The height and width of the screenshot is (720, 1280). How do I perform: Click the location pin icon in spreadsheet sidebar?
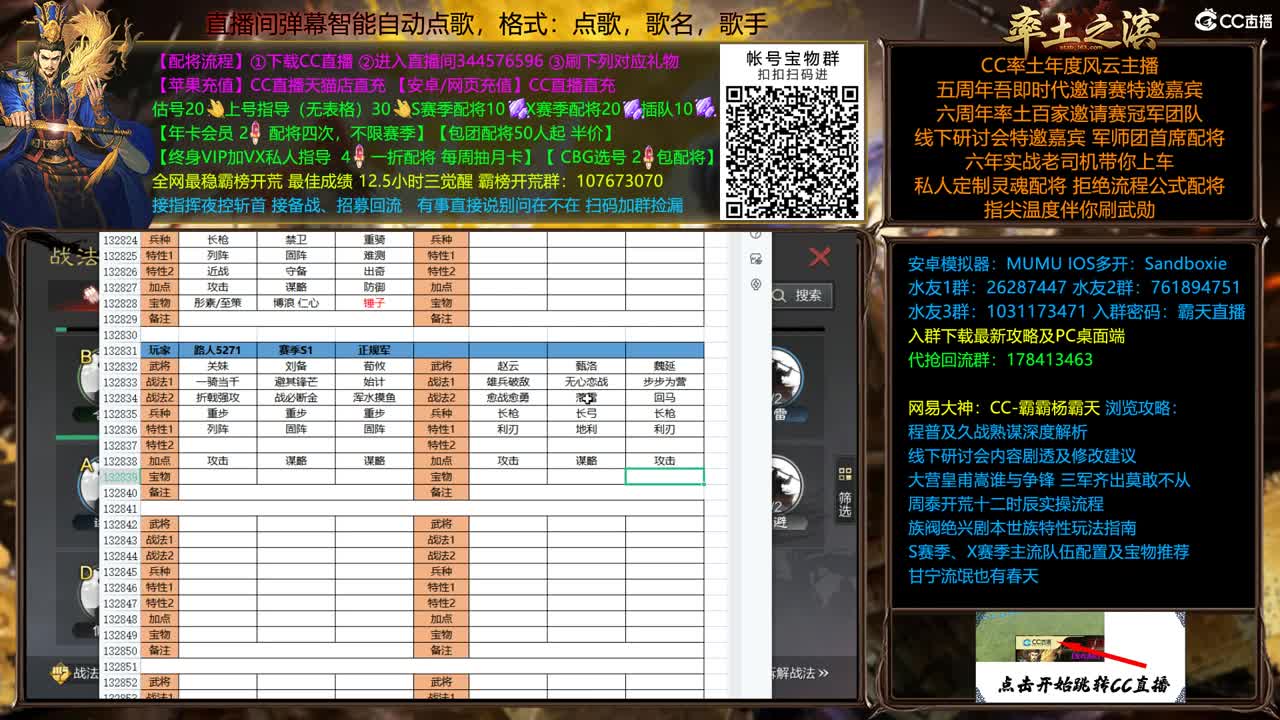(756, 284)
